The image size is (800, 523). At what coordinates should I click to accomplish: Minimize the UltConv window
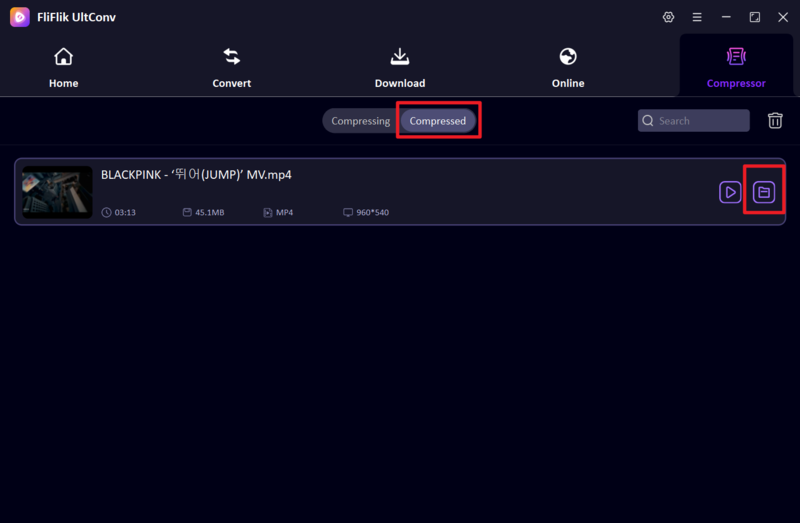tap(726, 17)
